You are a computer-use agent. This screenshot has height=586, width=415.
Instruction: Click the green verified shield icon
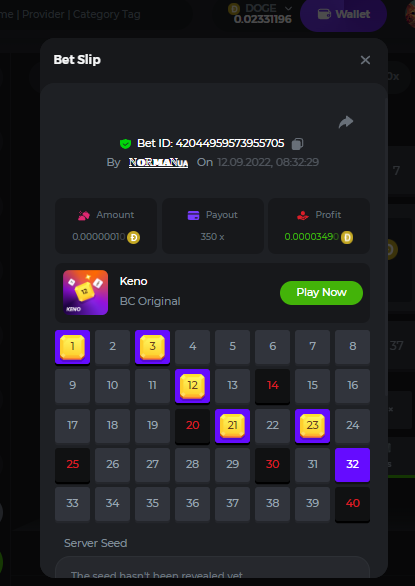(x=125, y=144)
